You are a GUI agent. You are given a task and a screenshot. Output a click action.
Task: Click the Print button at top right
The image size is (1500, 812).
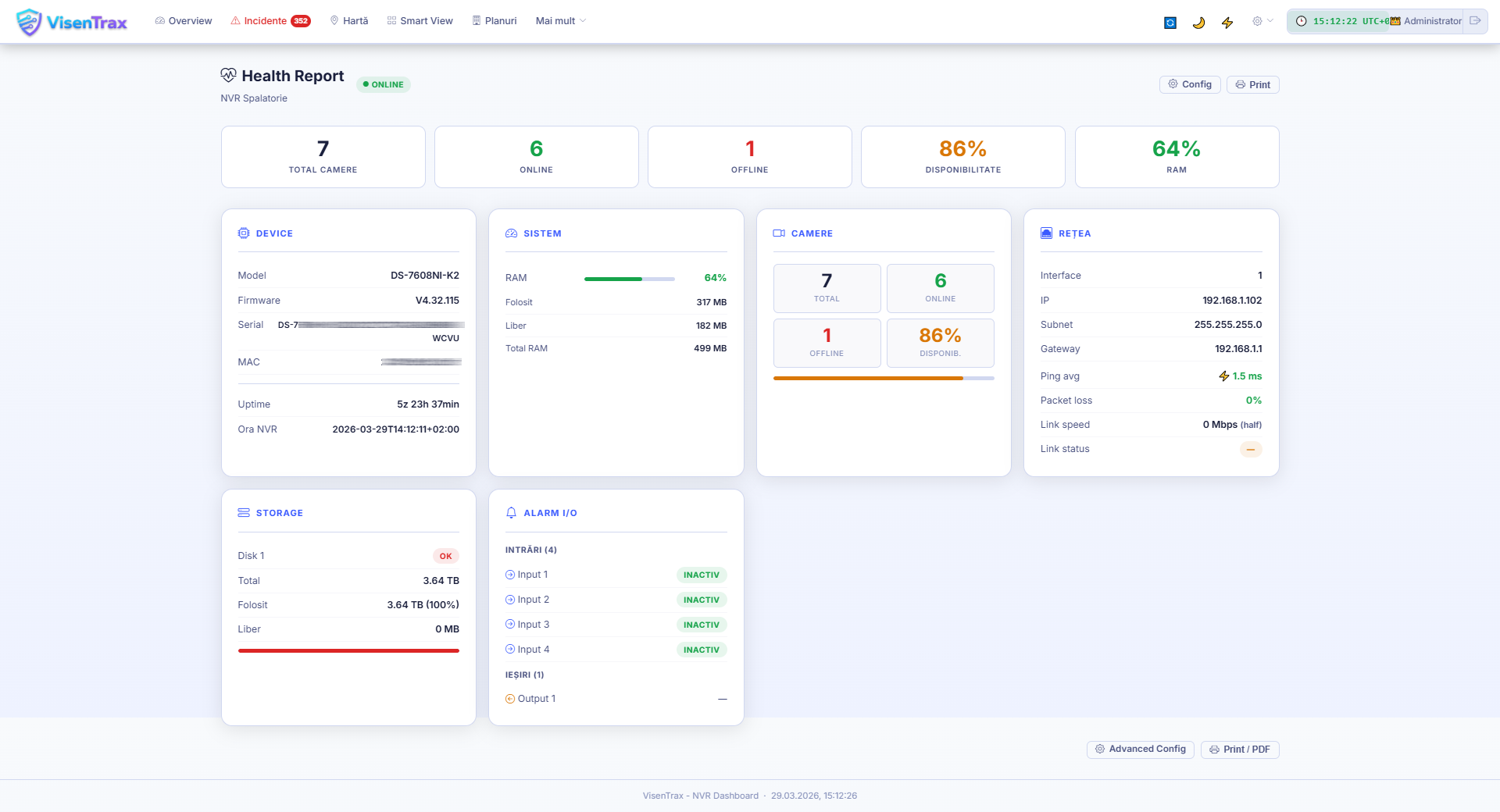click(x=1252, y=84)
